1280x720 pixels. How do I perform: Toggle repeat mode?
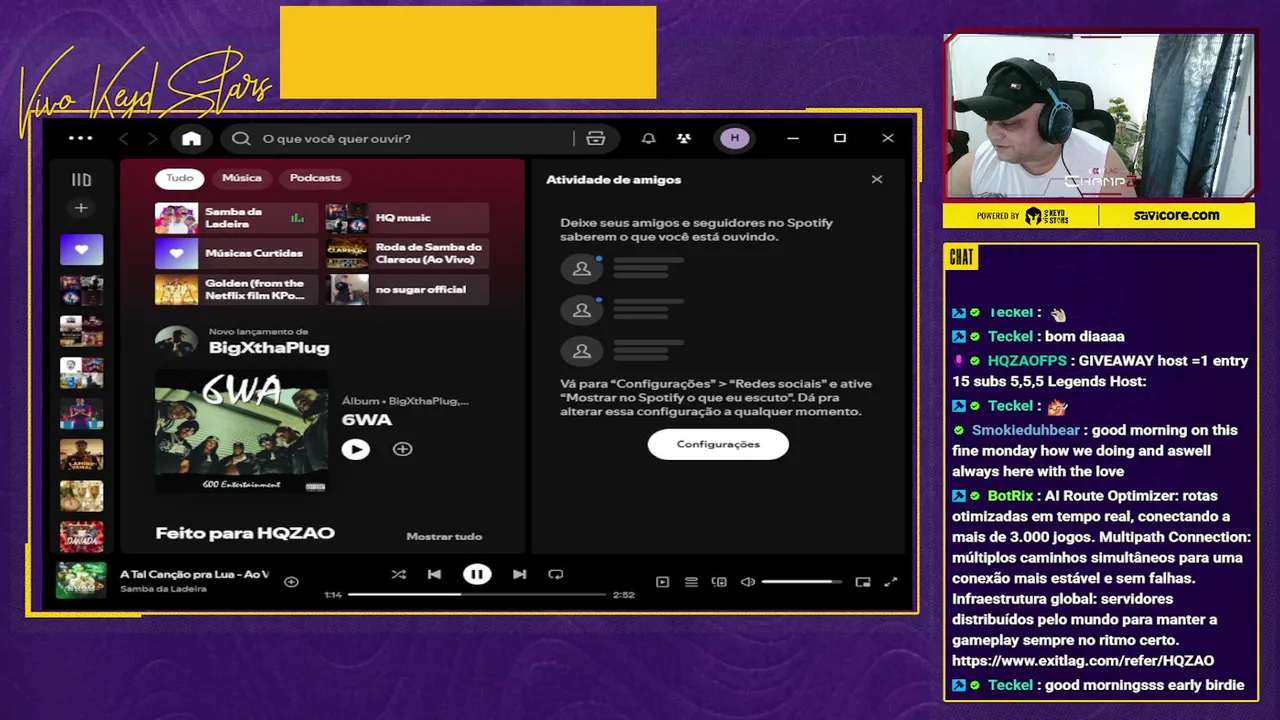pos(556,574)
